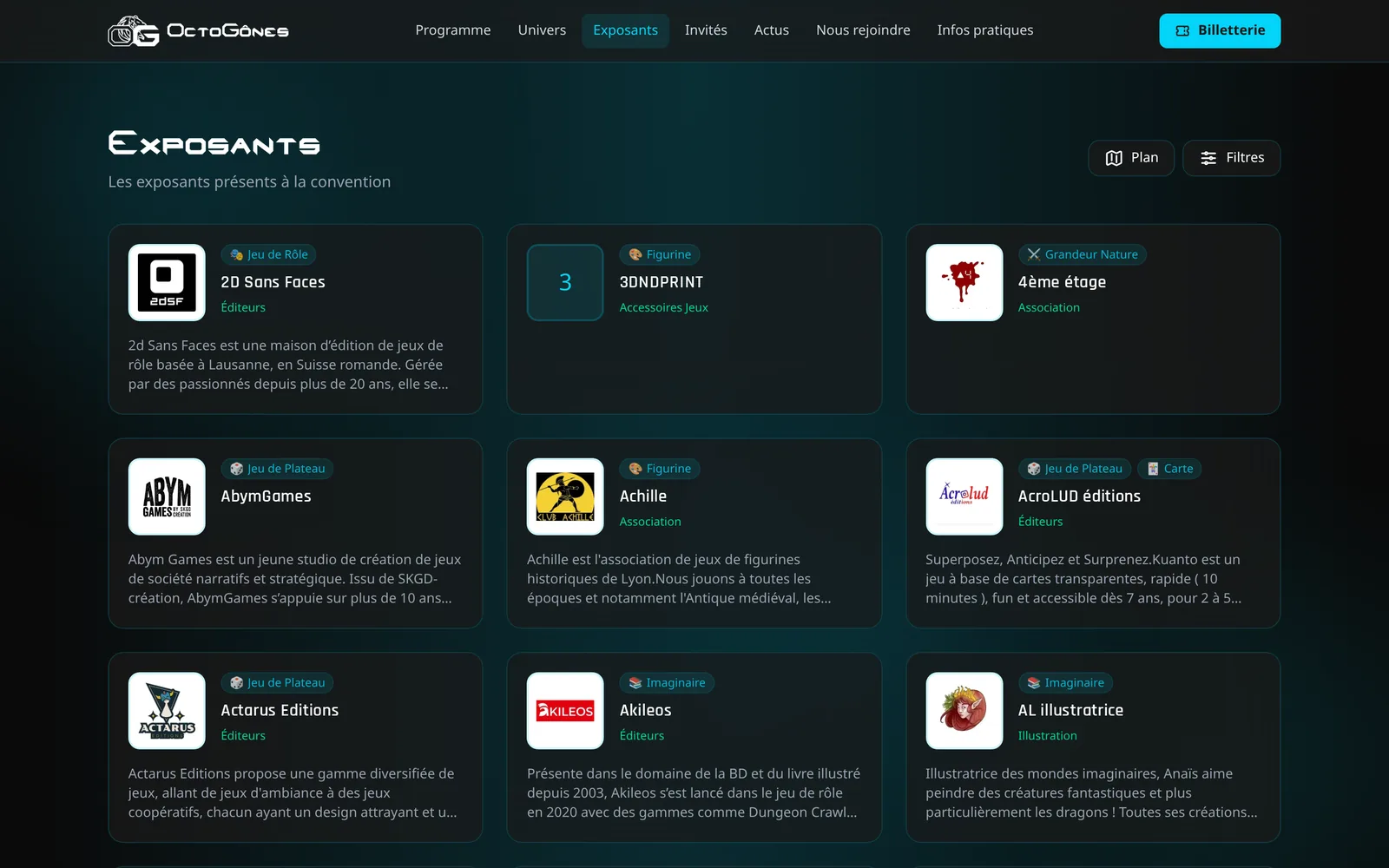This screenshot has width=1389, height=868.
Task: Click the sliders icon on Filtres
Action: [1208, 158]
